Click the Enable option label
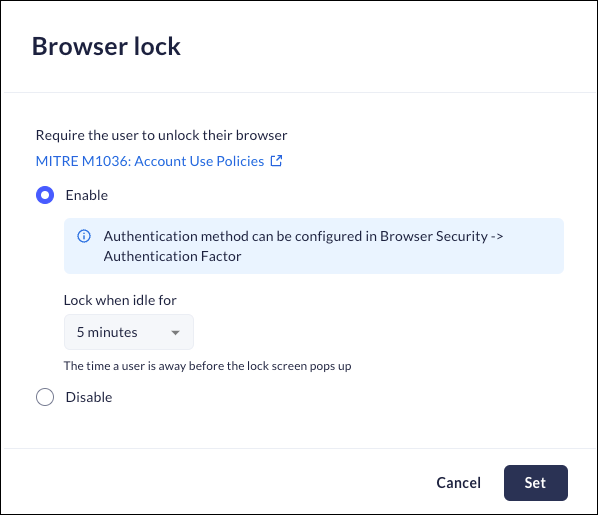Viewport: 598px width, 515px height. [x=87, y=195]
